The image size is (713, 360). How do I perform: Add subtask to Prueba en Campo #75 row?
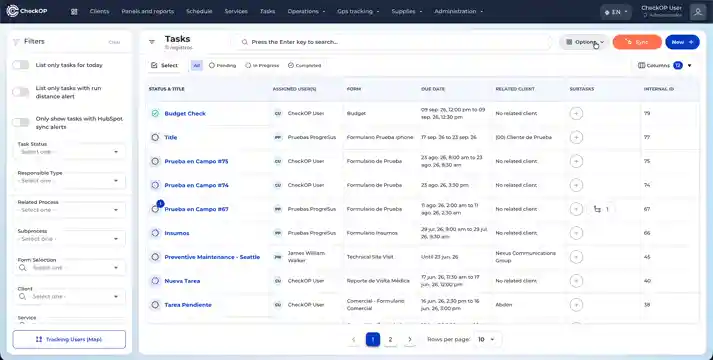click(x=576, y=161)
